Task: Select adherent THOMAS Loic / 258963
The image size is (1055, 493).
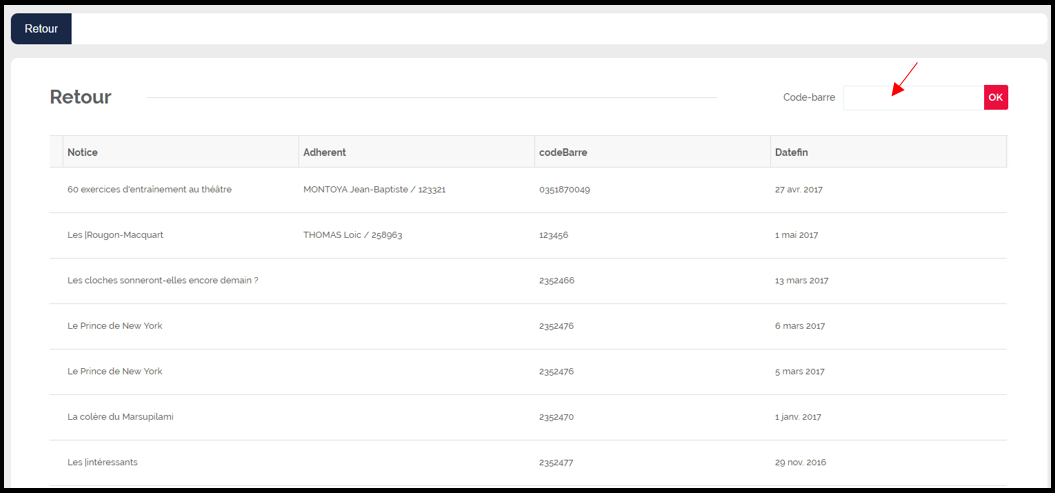Action: pos(353,235)
